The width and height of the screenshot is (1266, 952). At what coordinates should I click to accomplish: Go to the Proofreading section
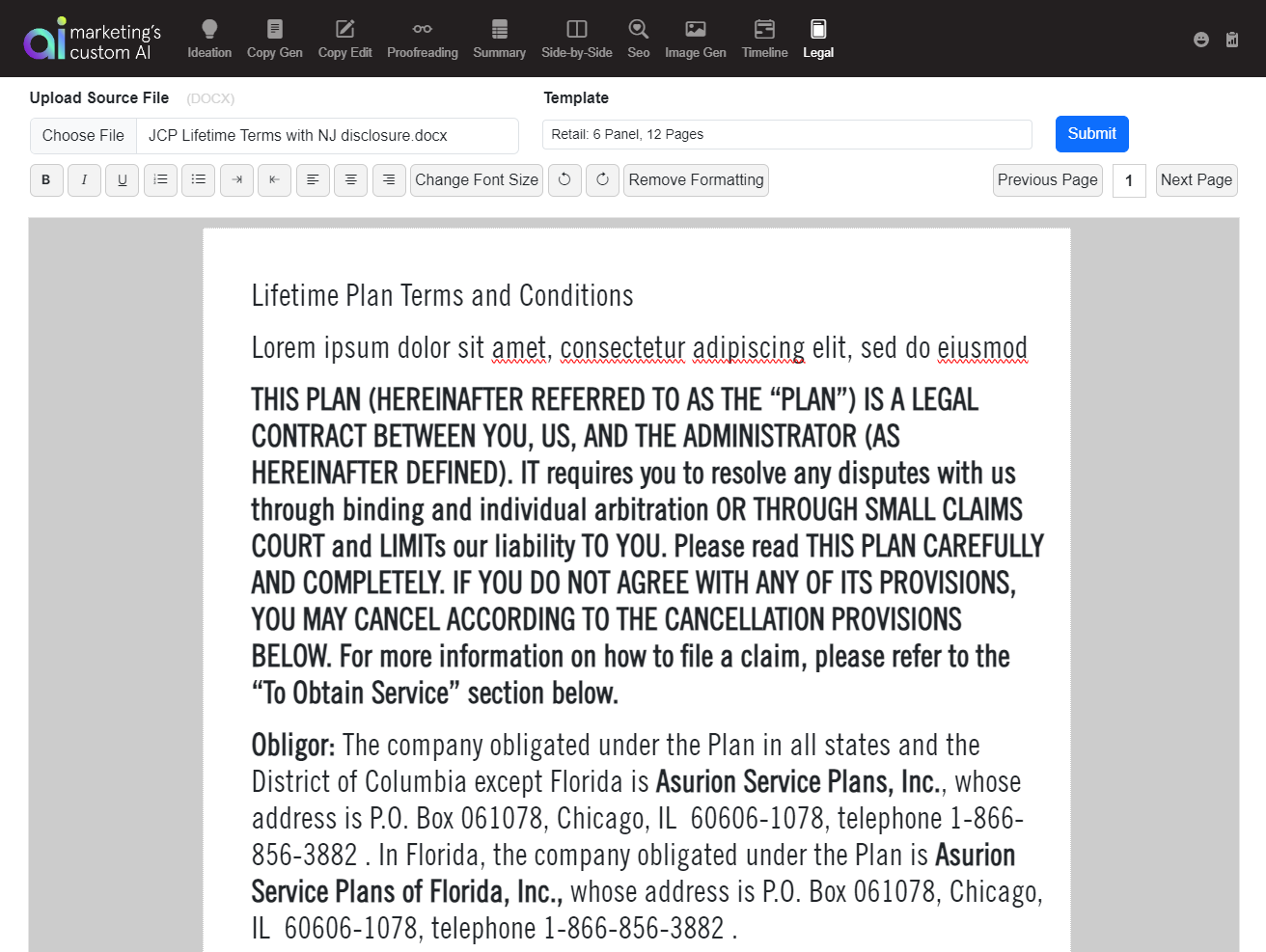pos(423,39)
